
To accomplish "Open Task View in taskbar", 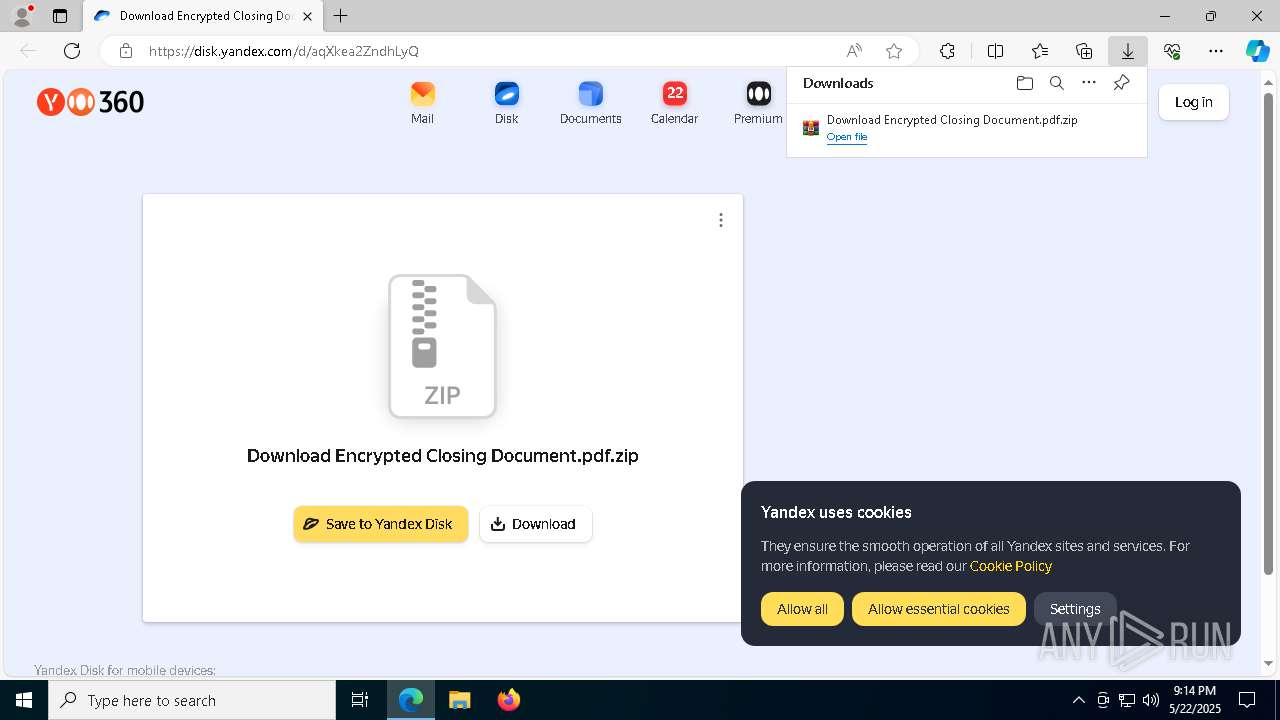I will point(360,700).
